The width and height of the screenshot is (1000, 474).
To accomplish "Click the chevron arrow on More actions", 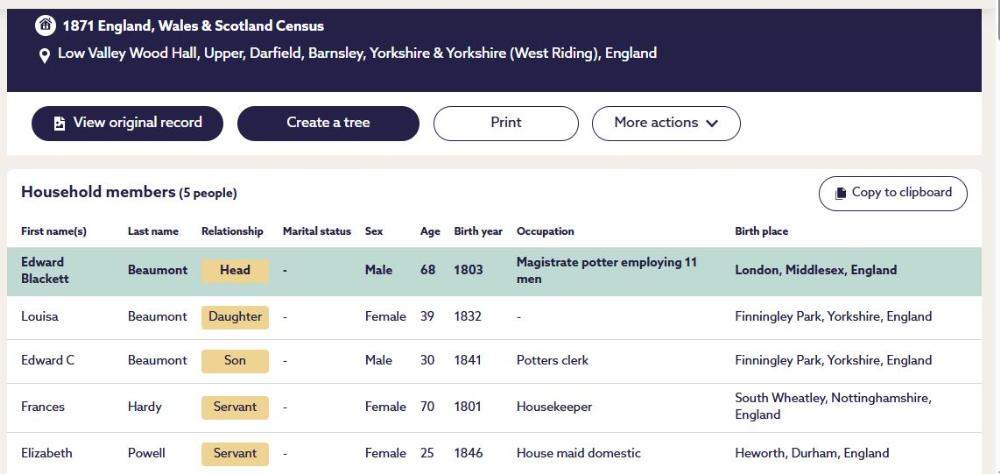I will click(x=712, y=123).
